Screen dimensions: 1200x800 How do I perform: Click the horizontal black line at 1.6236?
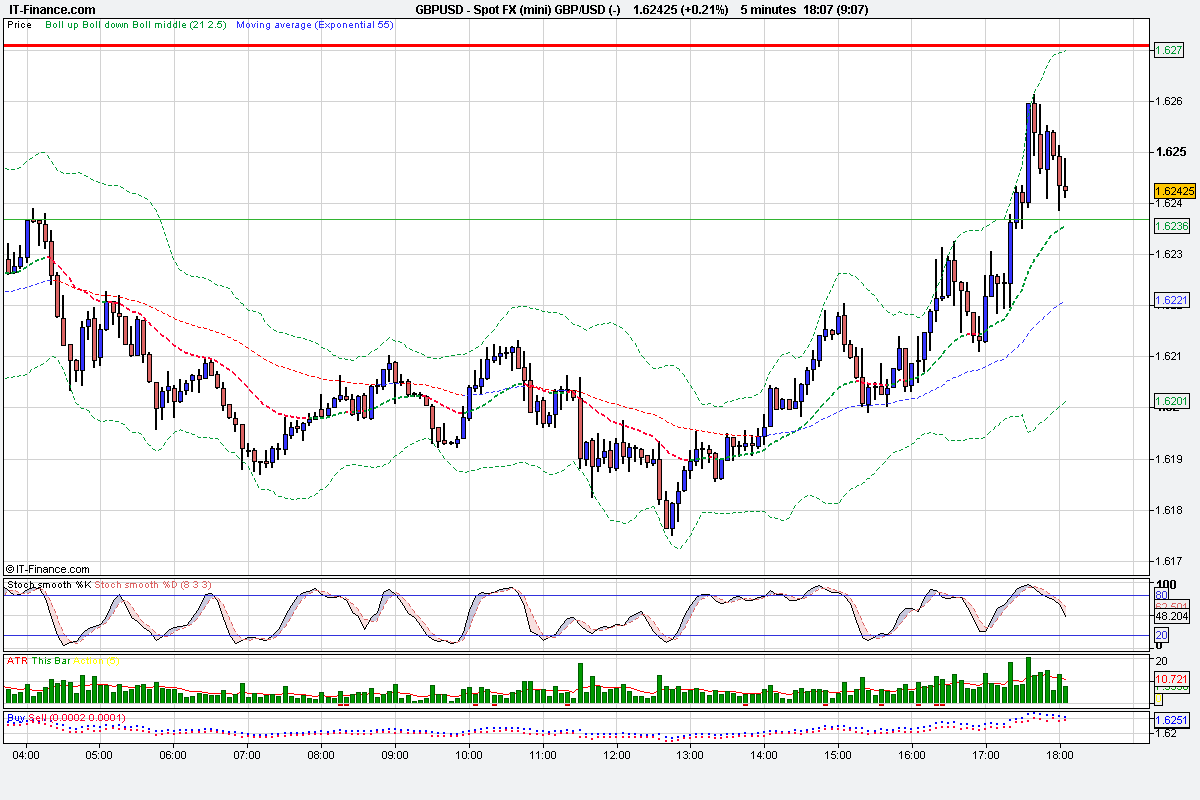tap(575, 219)
